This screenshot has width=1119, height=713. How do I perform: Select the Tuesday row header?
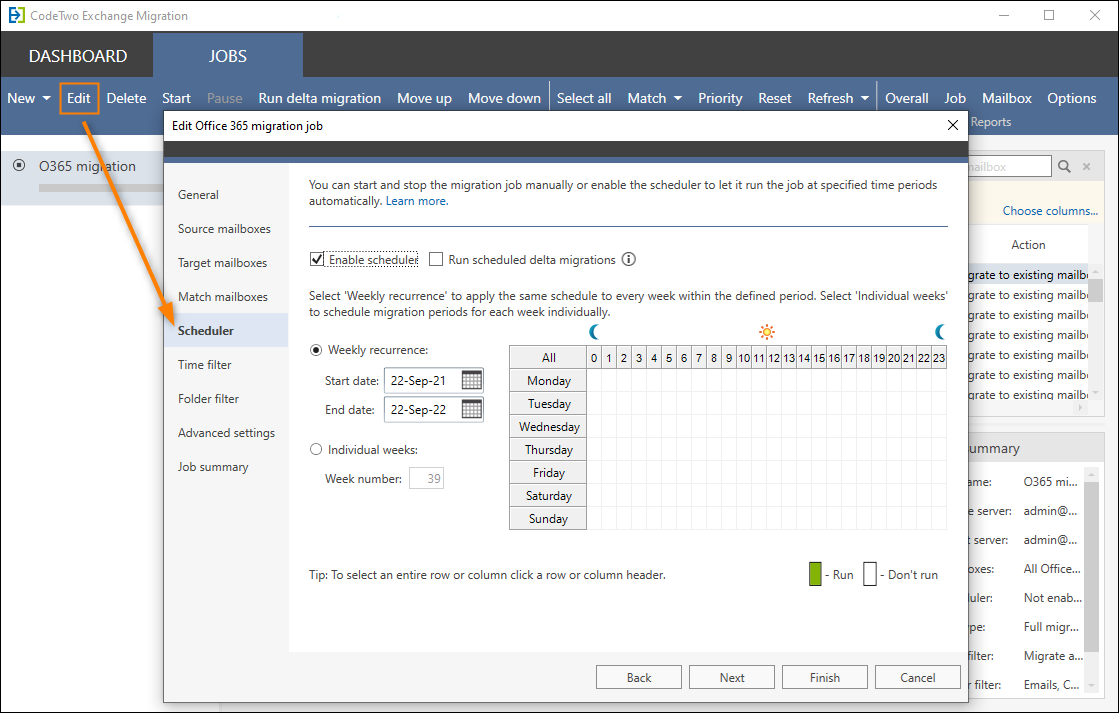[x=548, y=403]
